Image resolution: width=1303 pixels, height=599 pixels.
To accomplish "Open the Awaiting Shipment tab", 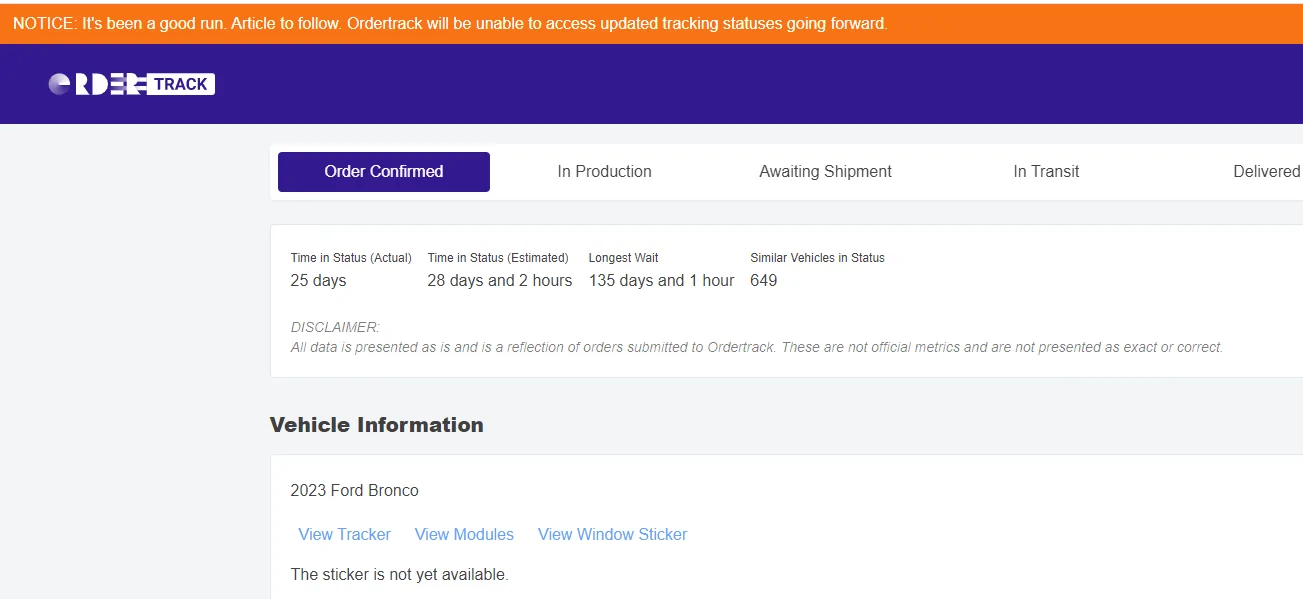I will [x=825, y=172].
